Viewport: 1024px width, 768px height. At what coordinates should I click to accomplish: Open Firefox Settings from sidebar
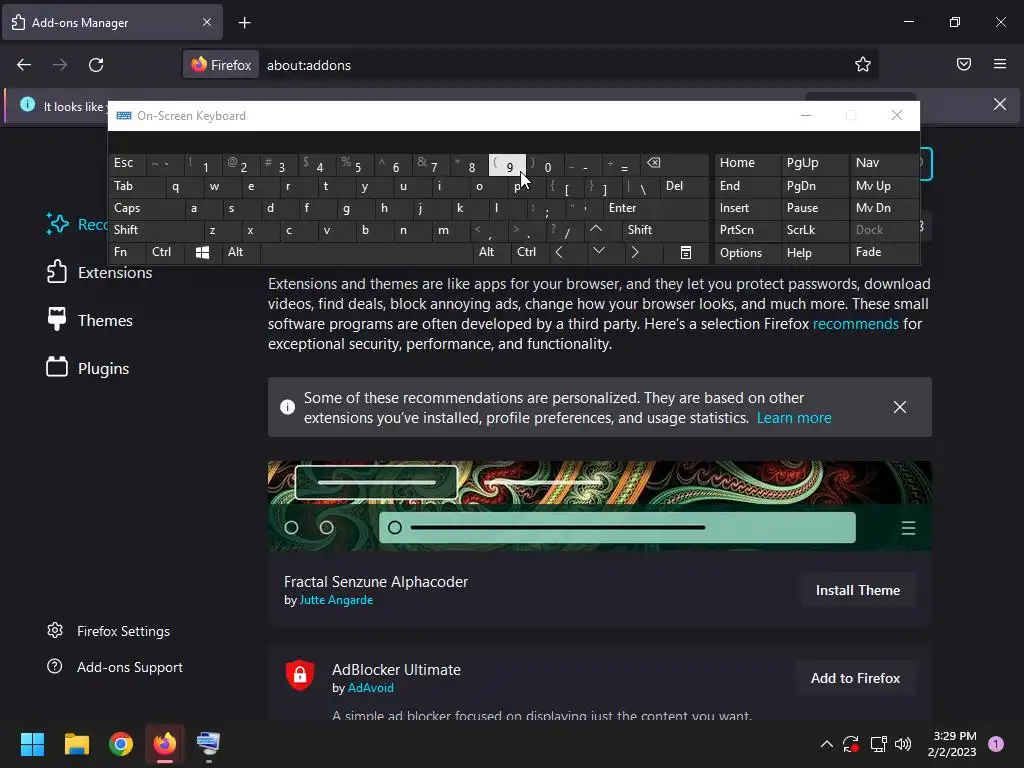108,631
